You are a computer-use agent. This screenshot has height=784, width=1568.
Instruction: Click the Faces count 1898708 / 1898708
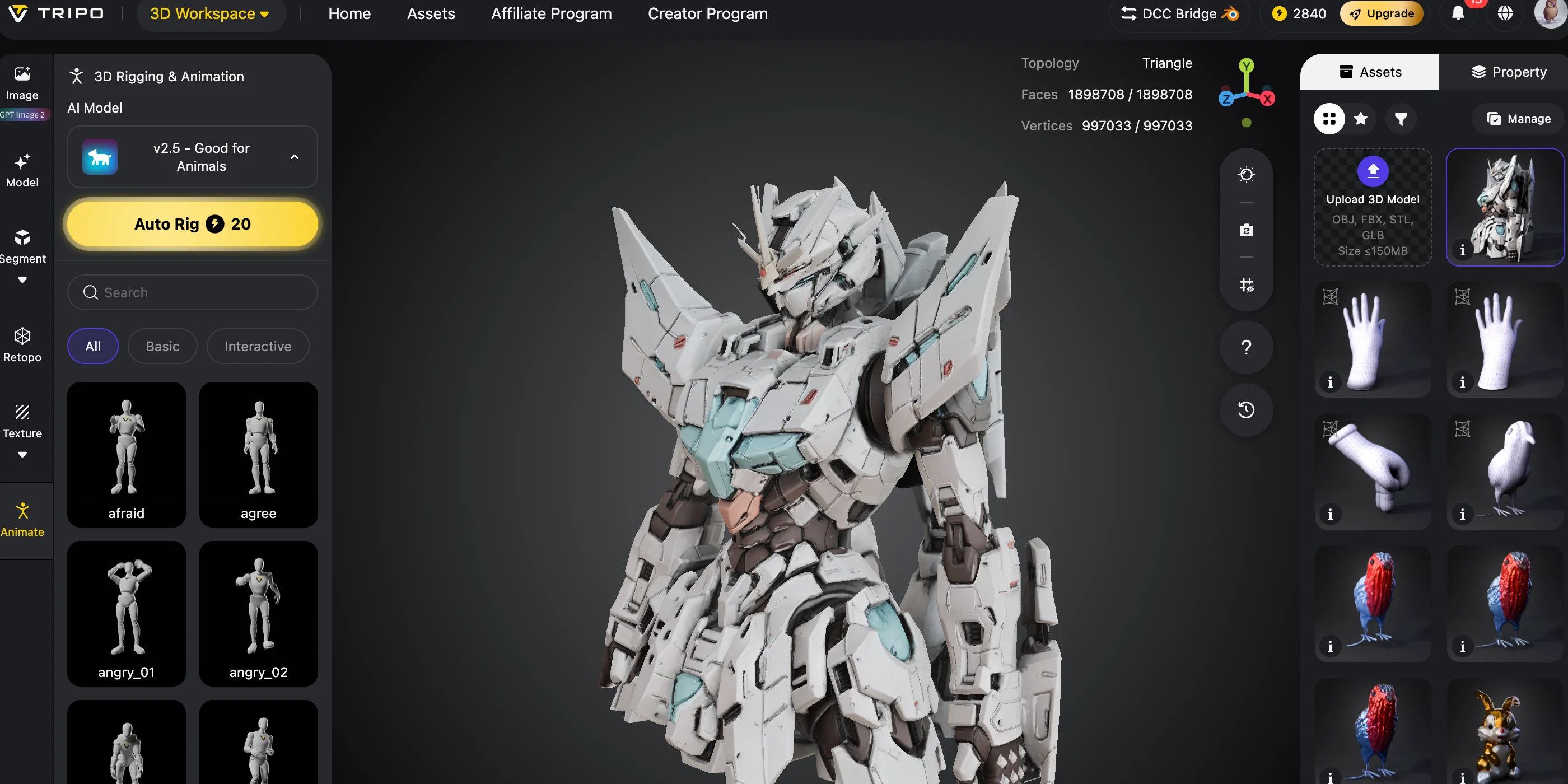click(x=1130, y=94)
